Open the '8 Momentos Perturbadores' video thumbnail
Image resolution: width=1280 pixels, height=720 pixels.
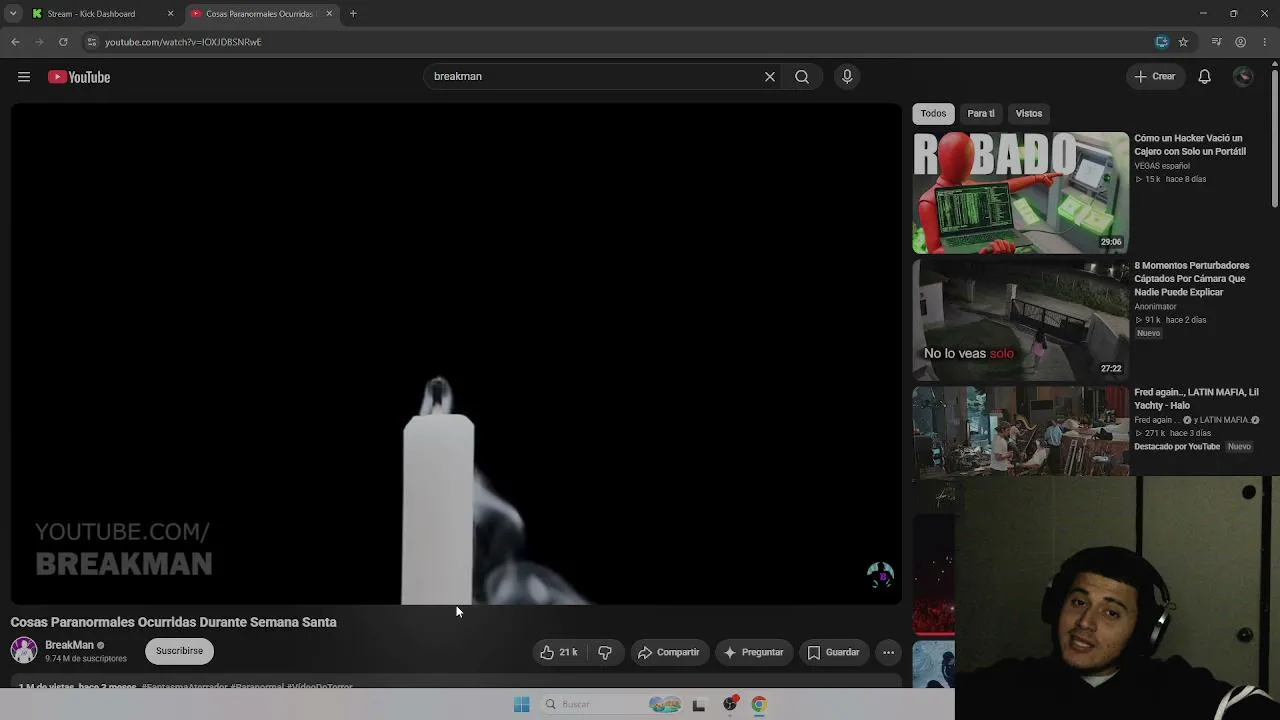point(1021,320)
